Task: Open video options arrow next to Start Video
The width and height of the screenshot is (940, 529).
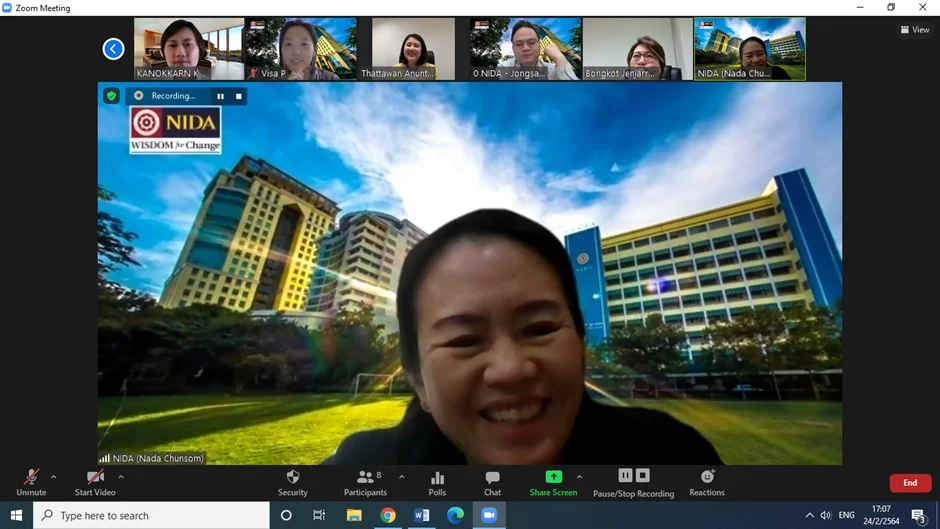Action: coord(121,477)
